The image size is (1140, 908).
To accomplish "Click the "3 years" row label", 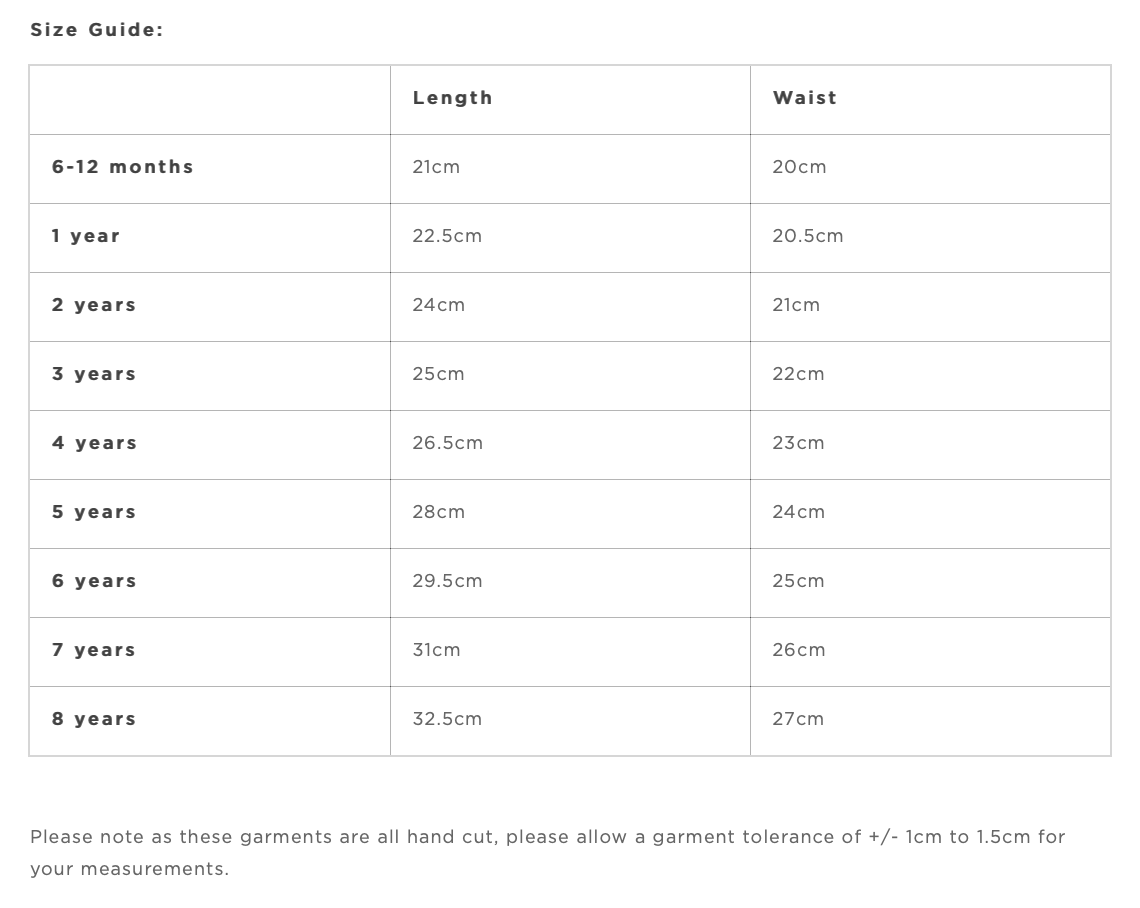I will point(94,374).
